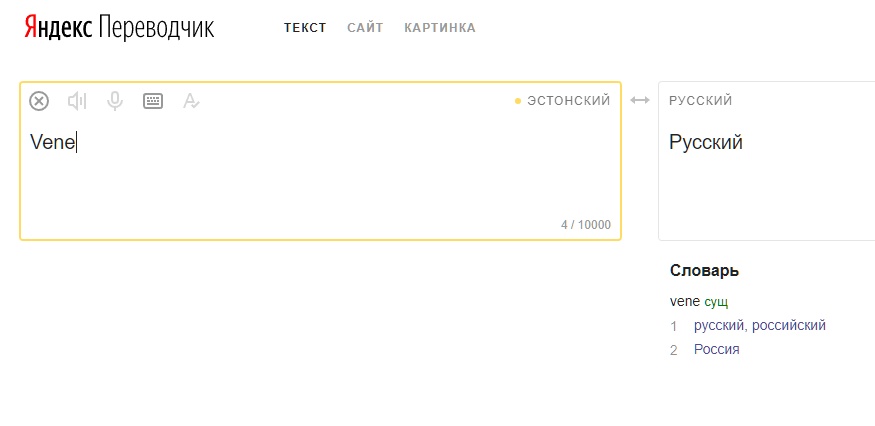Image resolution: width=875 pixels, height=426 pixels.
Task: Activate voice input microphone icon
Action: tap(115, 101)
